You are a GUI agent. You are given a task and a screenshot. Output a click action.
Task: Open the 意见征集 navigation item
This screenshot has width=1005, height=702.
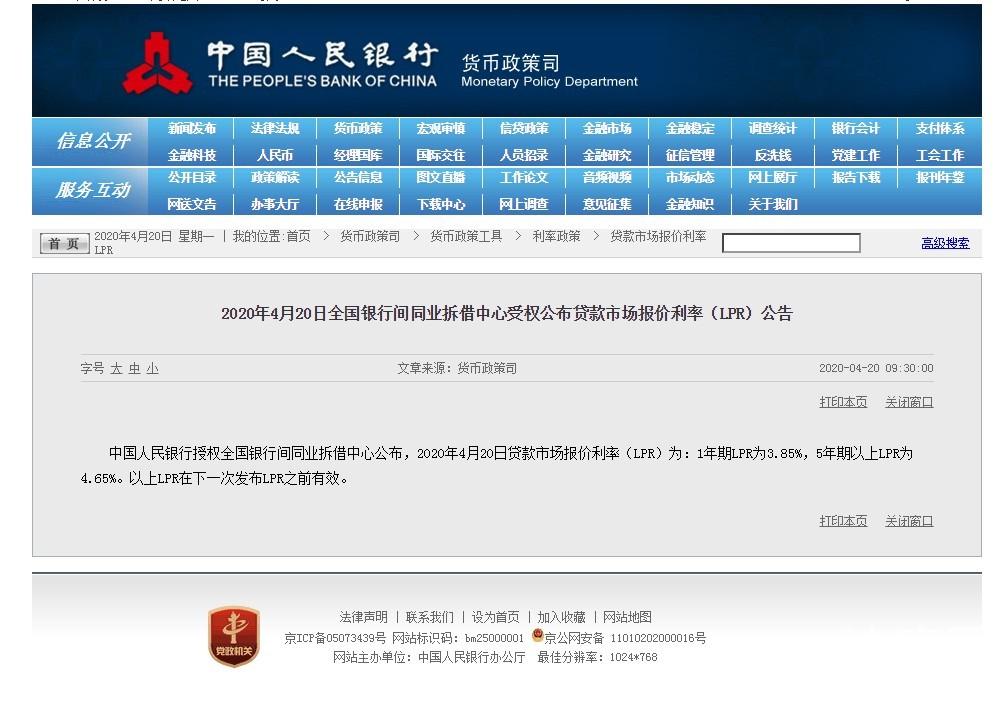tap(607, 204)
